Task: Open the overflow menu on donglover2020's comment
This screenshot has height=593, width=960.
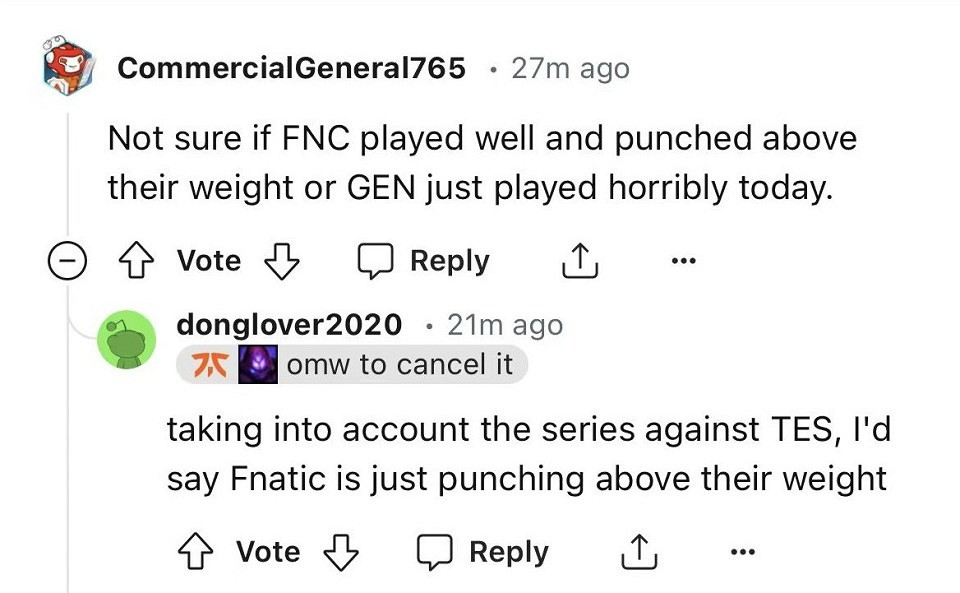Action: [x=742, y=551]
